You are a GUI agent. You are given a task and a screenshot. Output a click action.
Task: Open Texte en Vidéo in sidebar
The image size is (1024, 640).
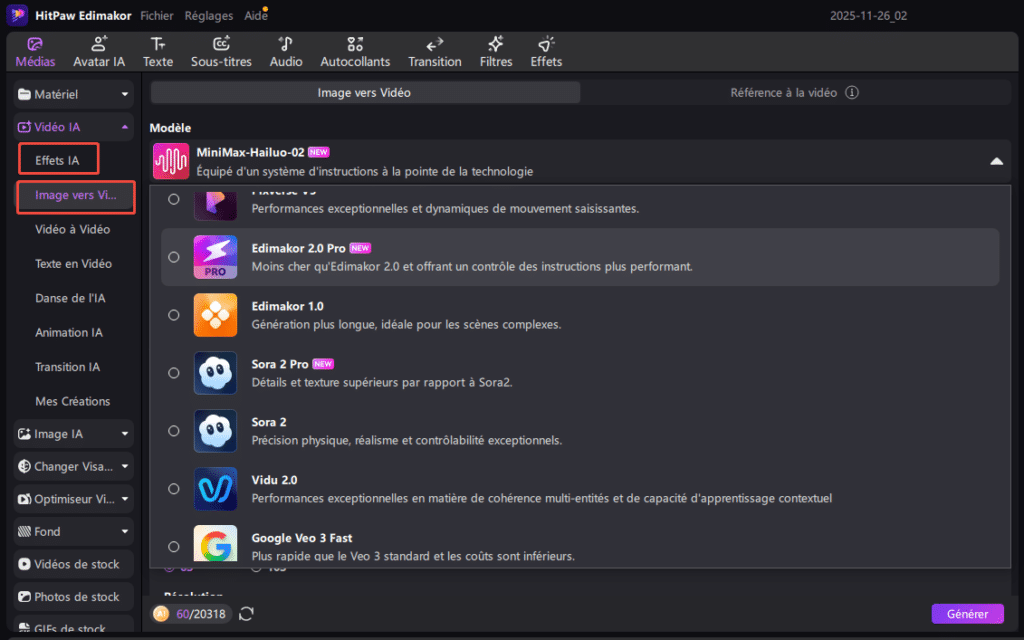tap(73, 264)
